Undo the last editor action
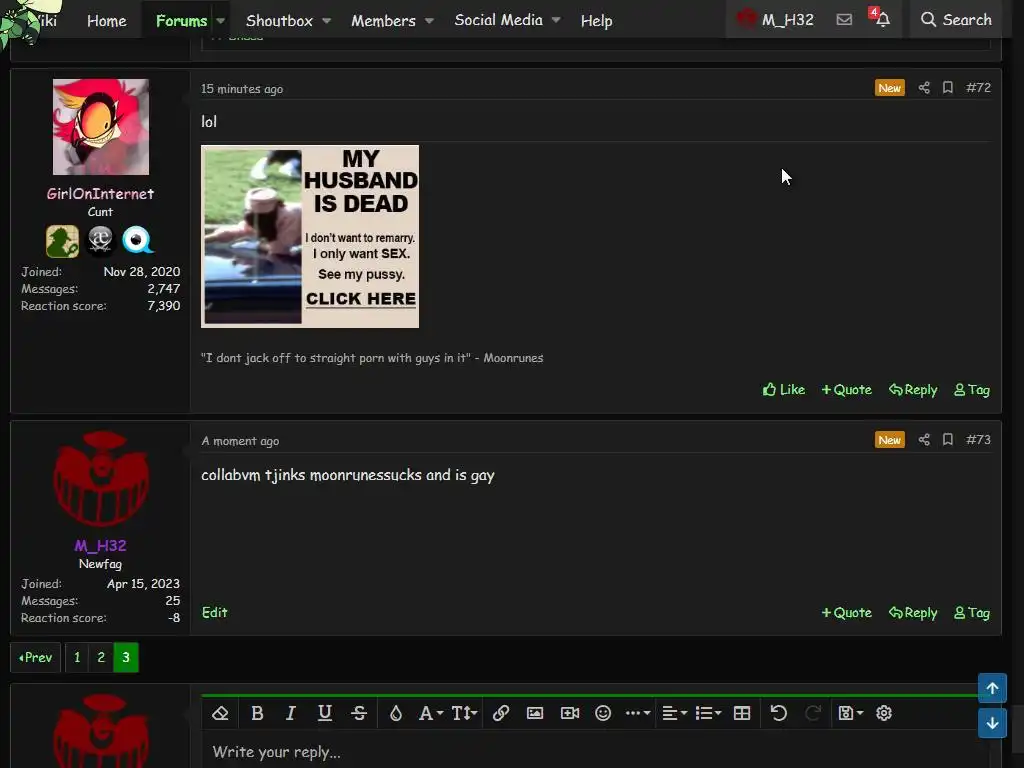This screenshot has width=1024, height=768. pyautogui.click(x=778, y=713)
